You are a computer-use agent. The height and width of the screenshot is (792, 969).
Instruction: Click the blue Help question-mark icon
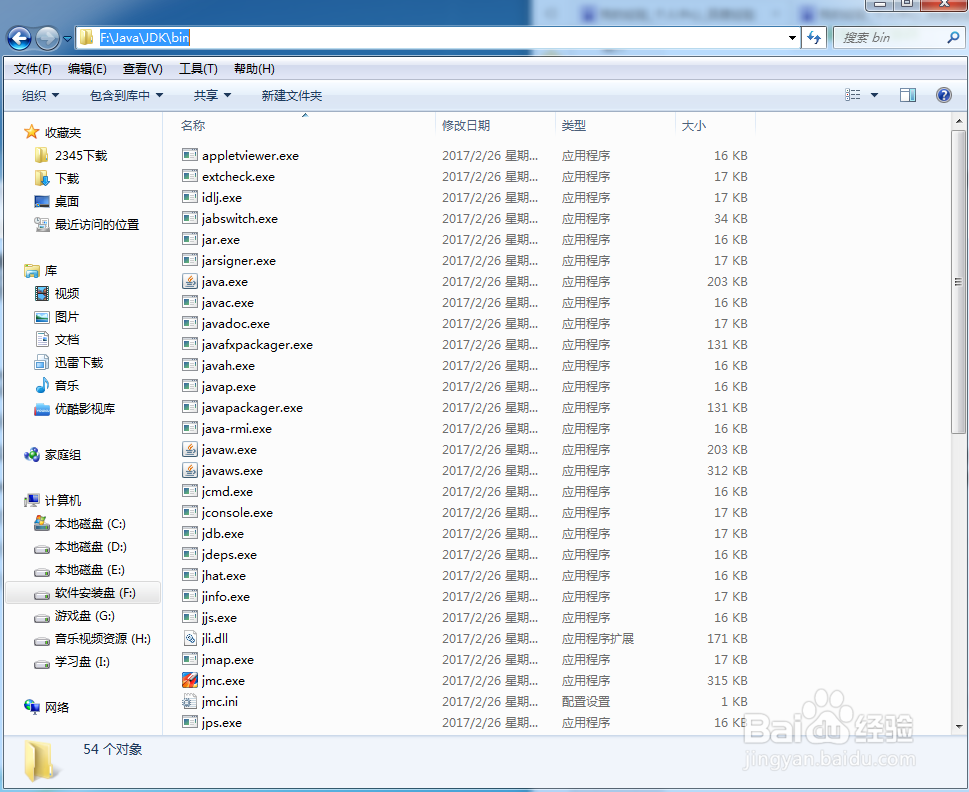pyautogui.click(x=943, y=94)
